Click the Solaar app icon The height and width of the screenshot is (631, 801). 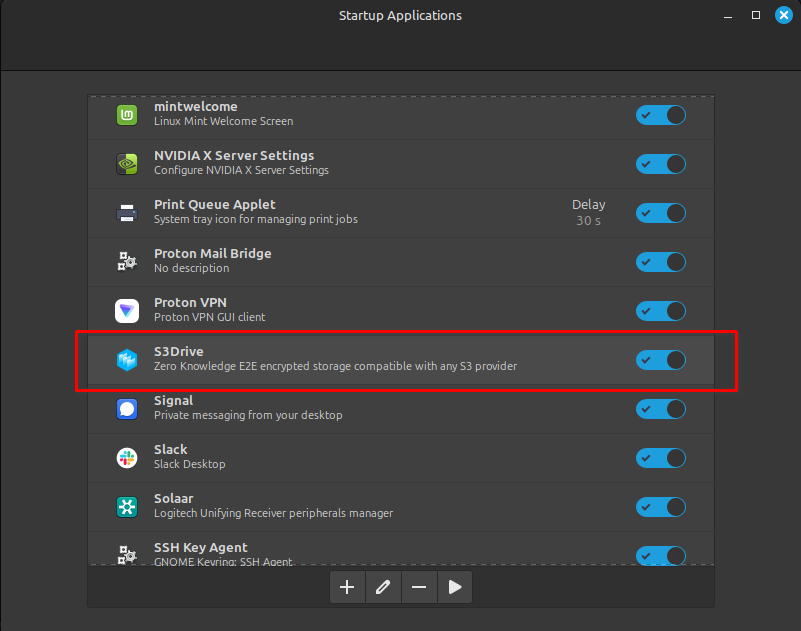[127, 507]
